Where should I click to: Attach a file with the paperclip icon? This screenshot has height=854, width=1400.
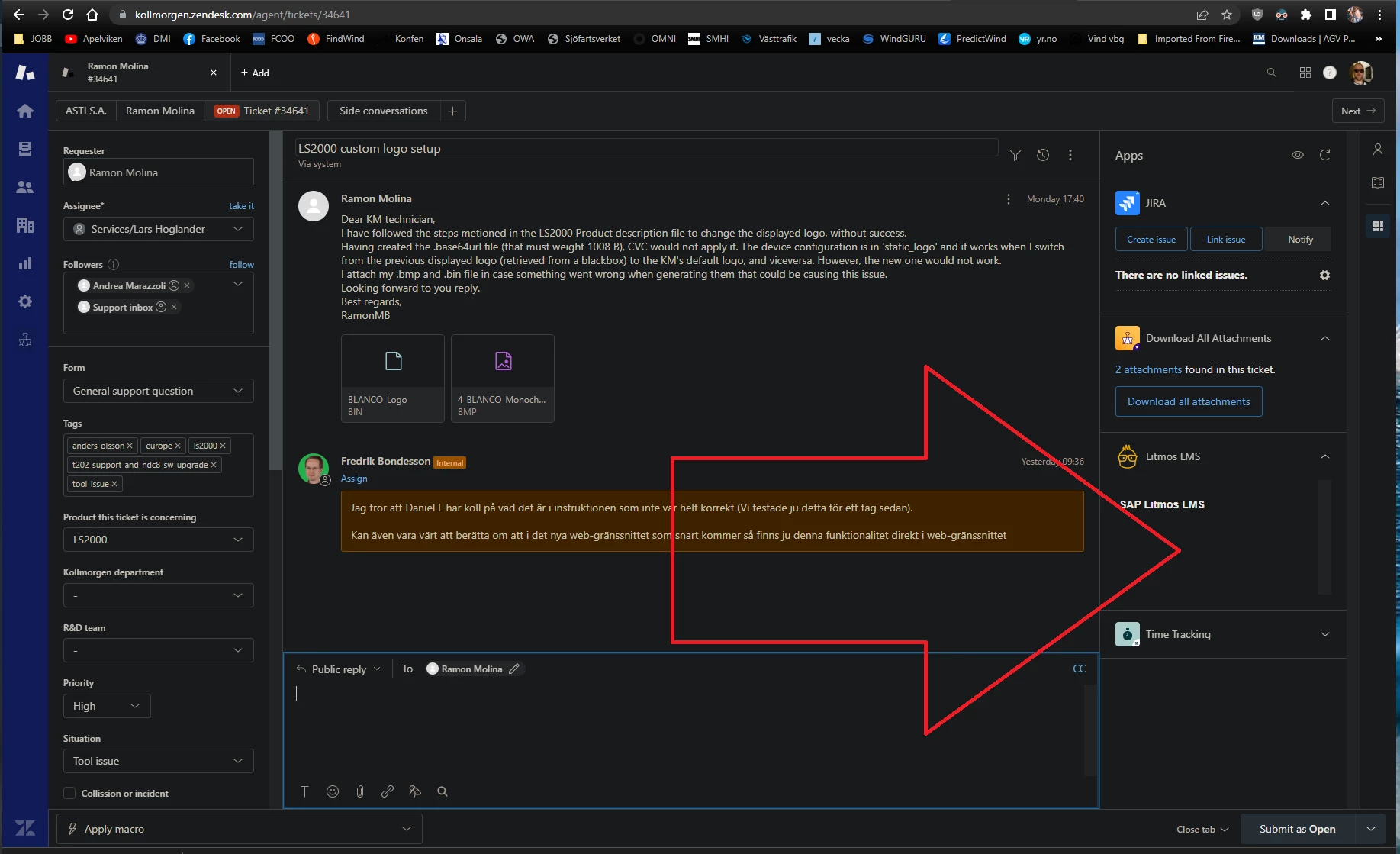[360, 791]
